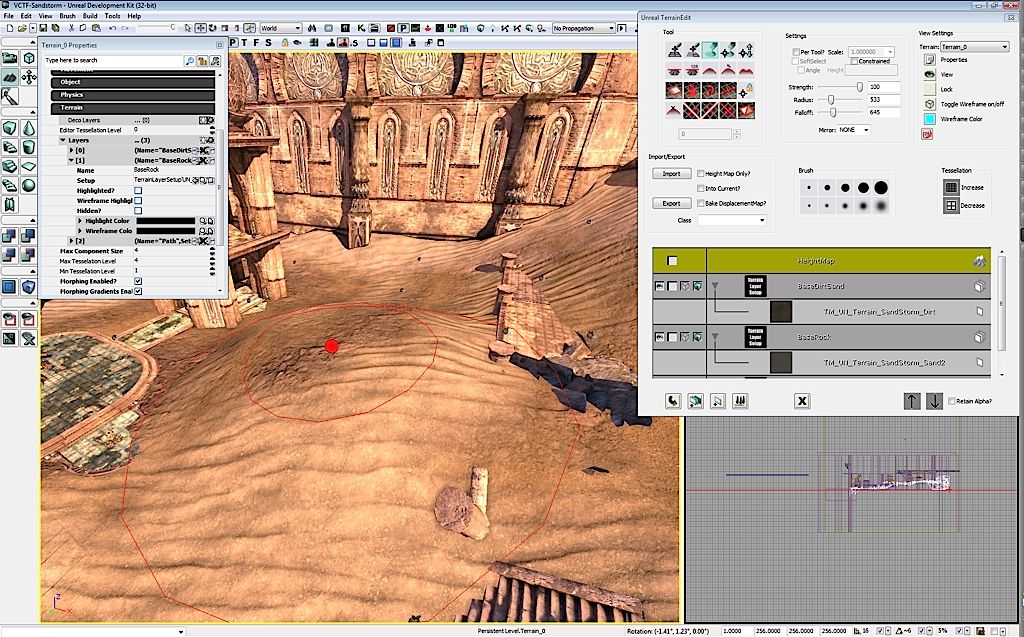Click the magnifier icon beside property search

pos(189,61)
